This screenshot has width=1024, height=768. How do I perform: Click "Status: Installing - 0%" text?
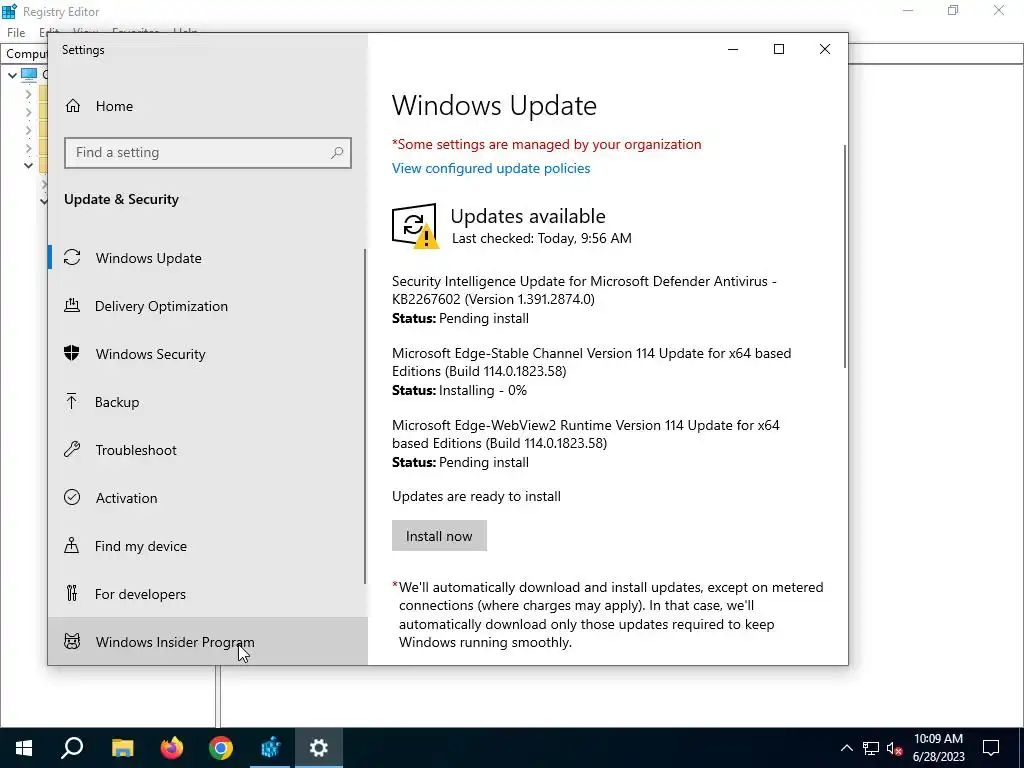[x=459, y=391]
